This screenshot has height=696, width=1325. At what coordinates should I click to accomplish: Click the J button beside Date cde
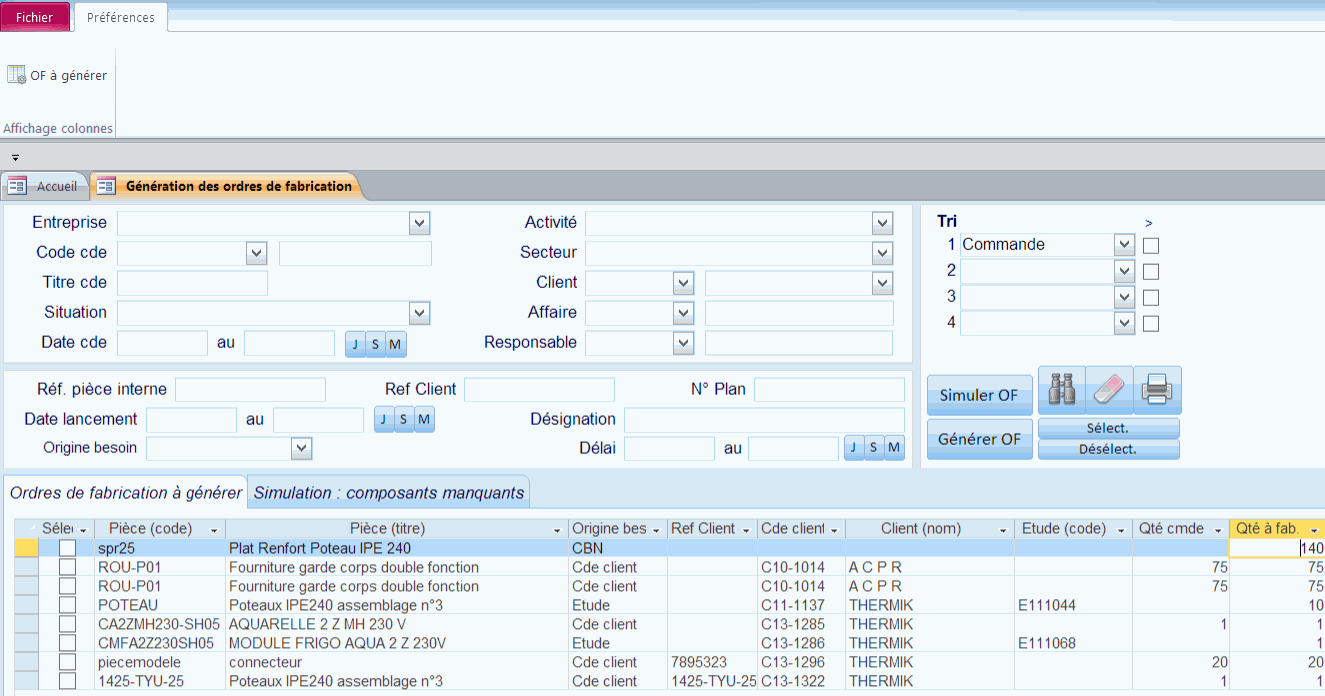coord(355,344)
